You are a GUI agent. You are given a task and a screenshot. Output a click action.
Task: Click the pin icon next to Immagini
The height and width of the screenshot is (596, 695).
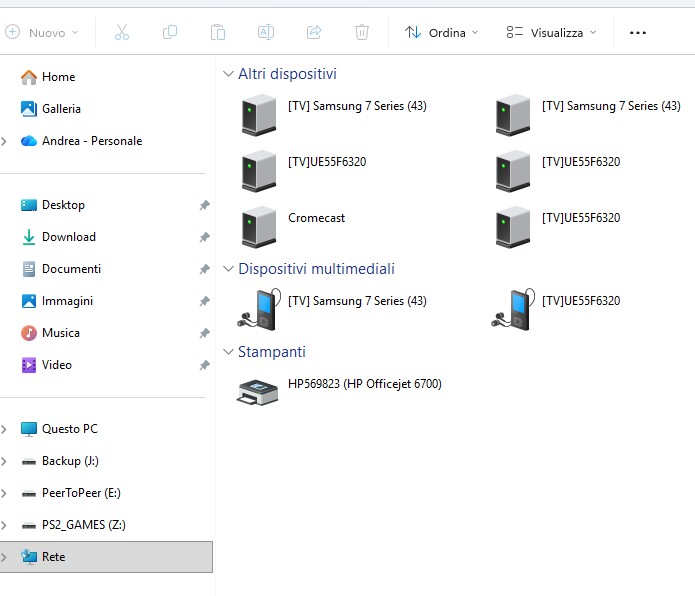click(x=204, y=301)
